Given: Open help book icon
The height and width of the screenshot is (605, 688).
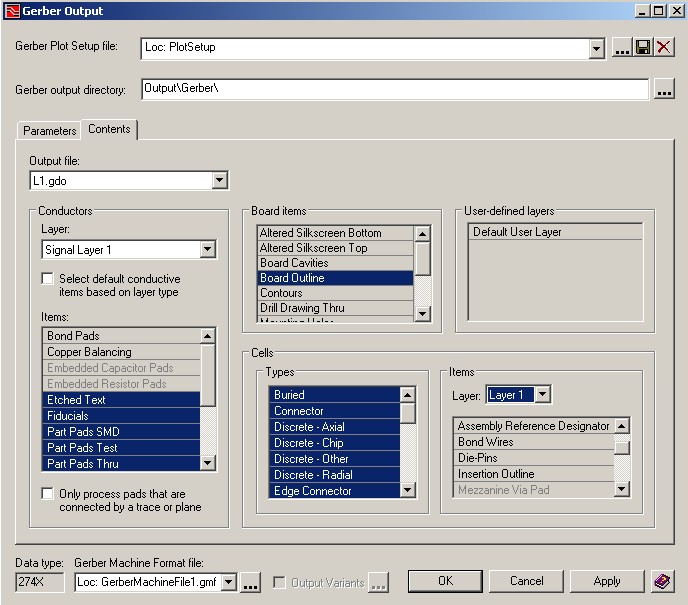Looking at the screenshot, I should pos(662,582).
